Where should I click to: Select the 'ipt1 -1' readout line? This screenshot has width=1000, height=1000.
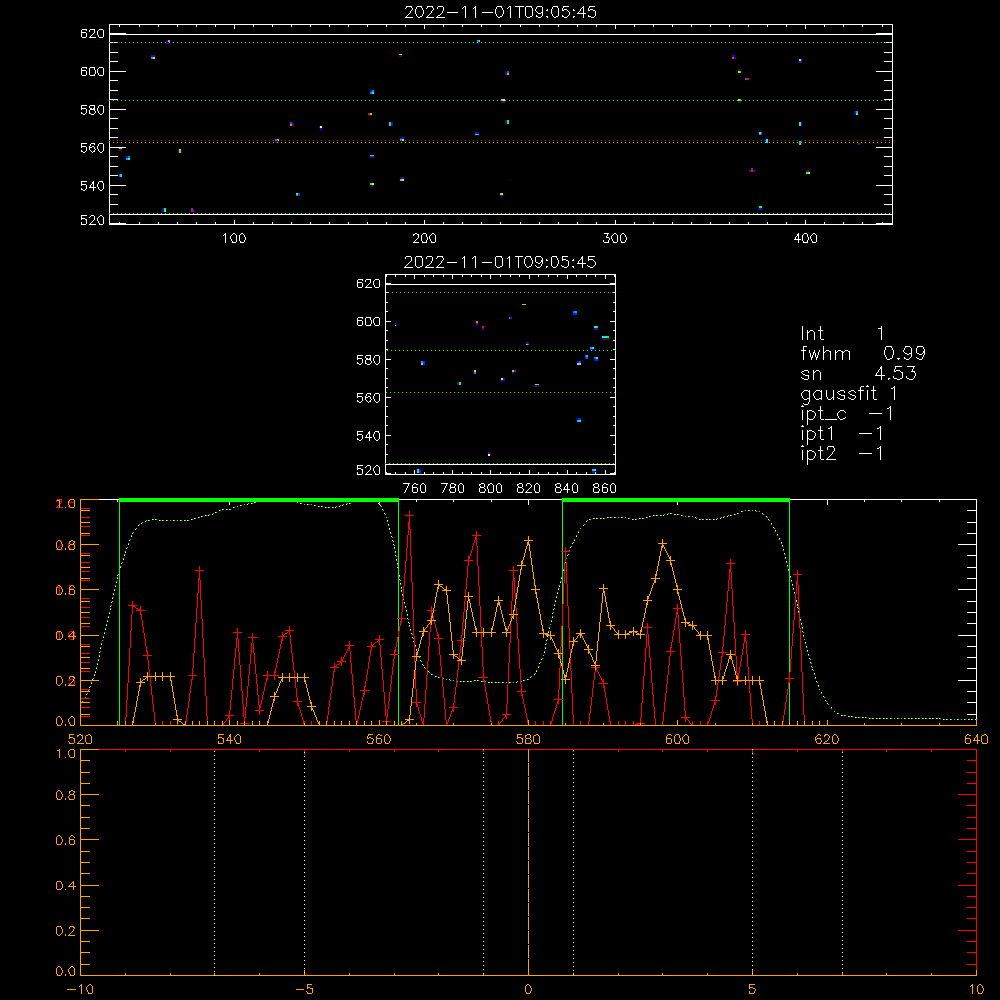click(x=842, y=434)
